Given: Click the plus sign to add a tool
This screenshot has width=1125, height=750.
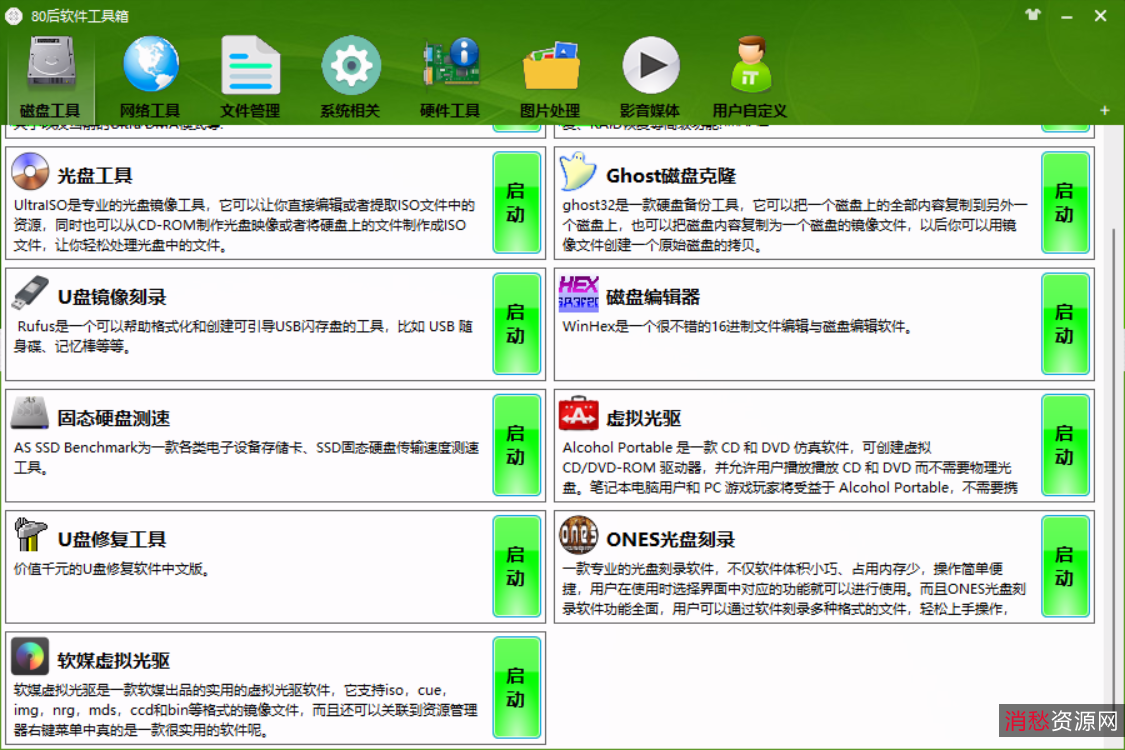Looking at the screenshot, I should pyautogui.click(x=1104, y=111).
